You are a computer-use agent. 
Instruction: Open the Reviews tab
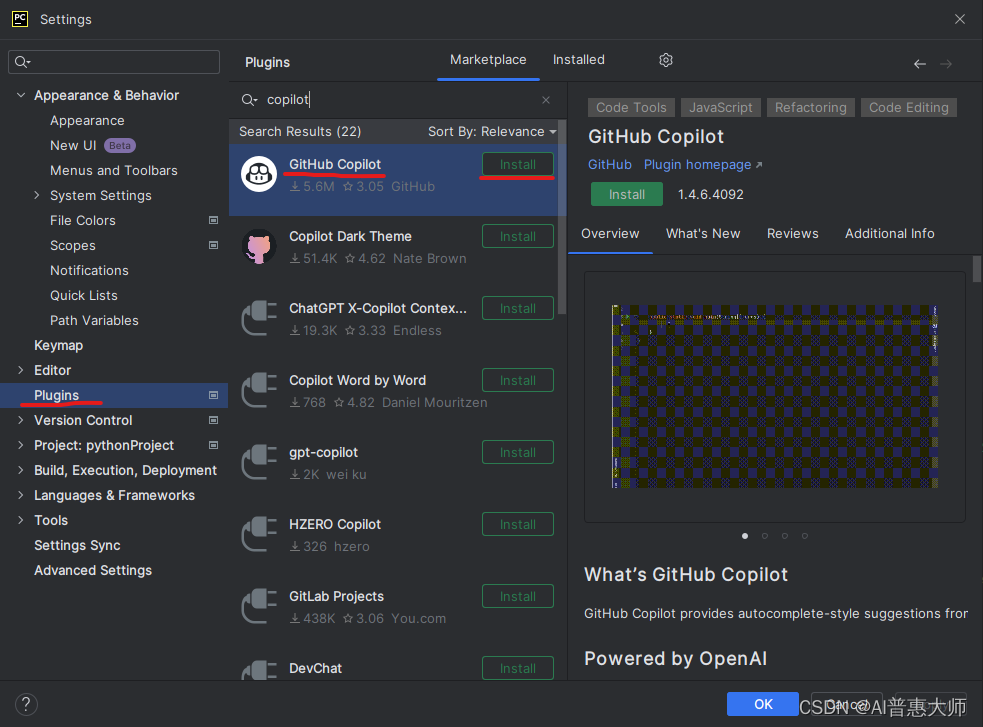pyautogui.click(x=792, y=234)
